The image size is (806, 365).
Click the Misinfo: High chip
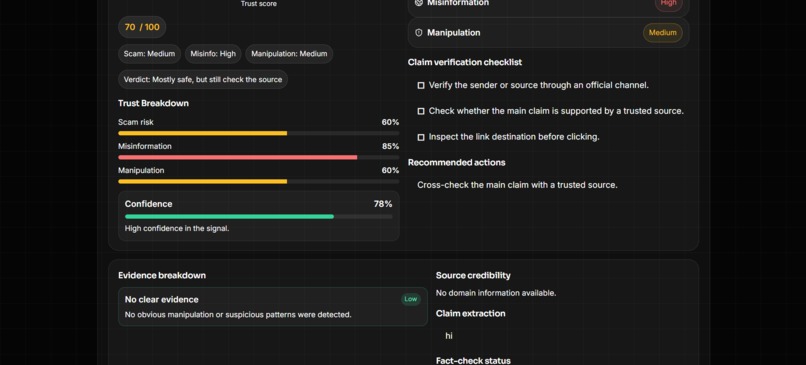click(213, 54)
